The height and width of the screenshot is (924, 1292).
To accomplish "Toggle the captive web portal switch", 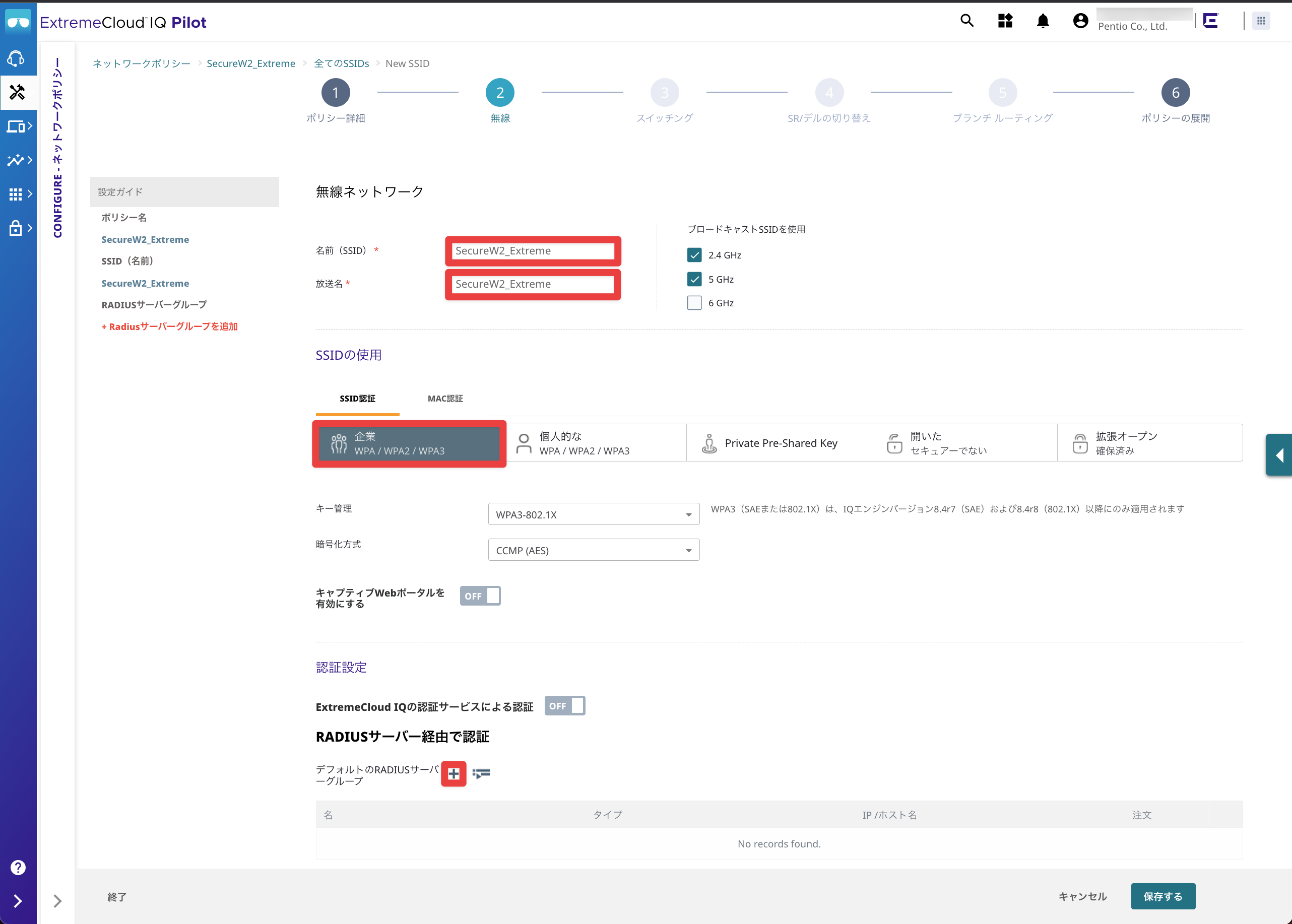I will point(480,596).
